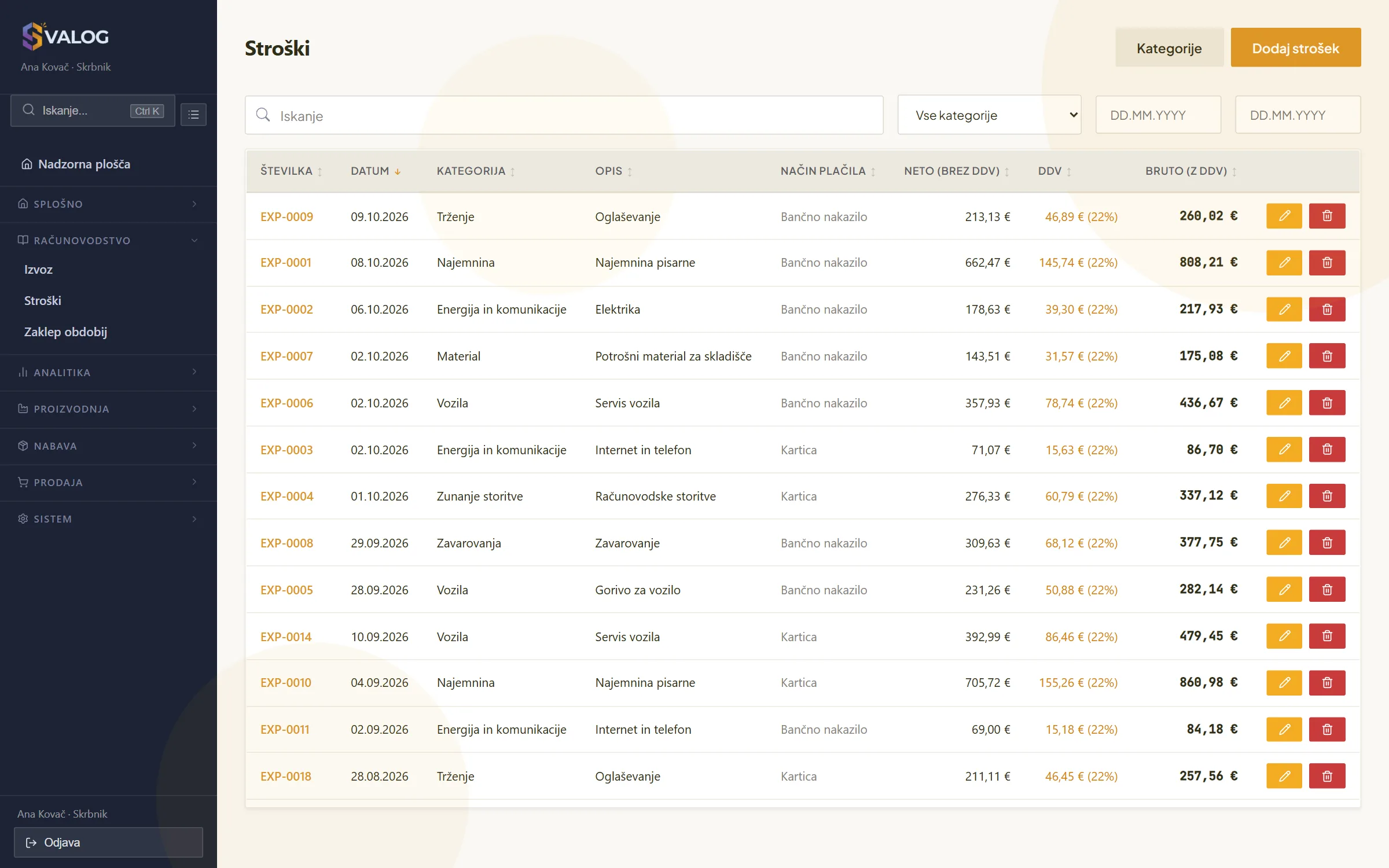
Task: Open the Izvoz menu item
Action: pyautogui.click(x=38, y=270)
